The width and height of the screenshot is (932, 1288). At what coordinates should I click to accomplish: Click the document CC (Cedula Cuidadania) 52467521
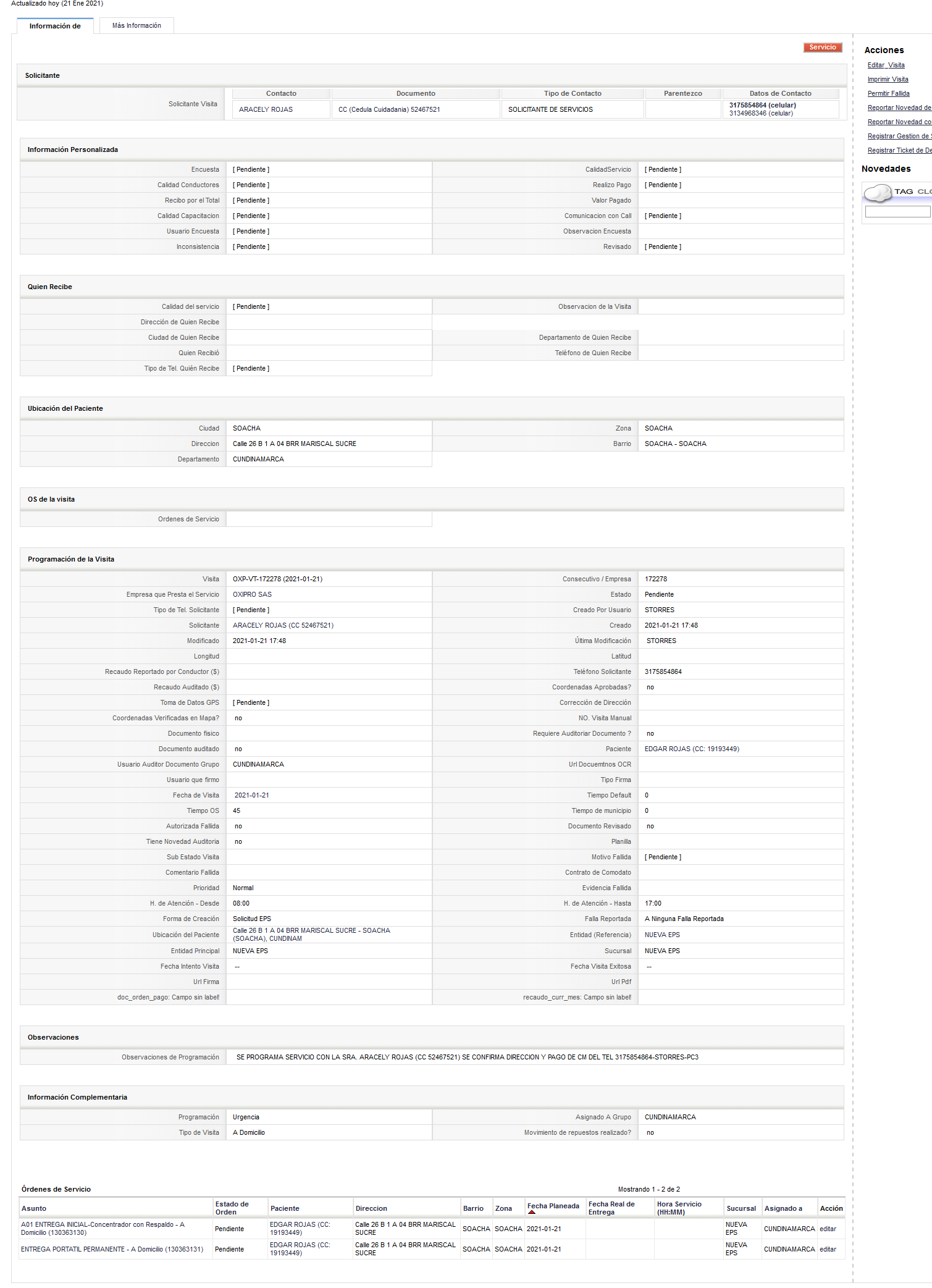[x=389, y=109]
